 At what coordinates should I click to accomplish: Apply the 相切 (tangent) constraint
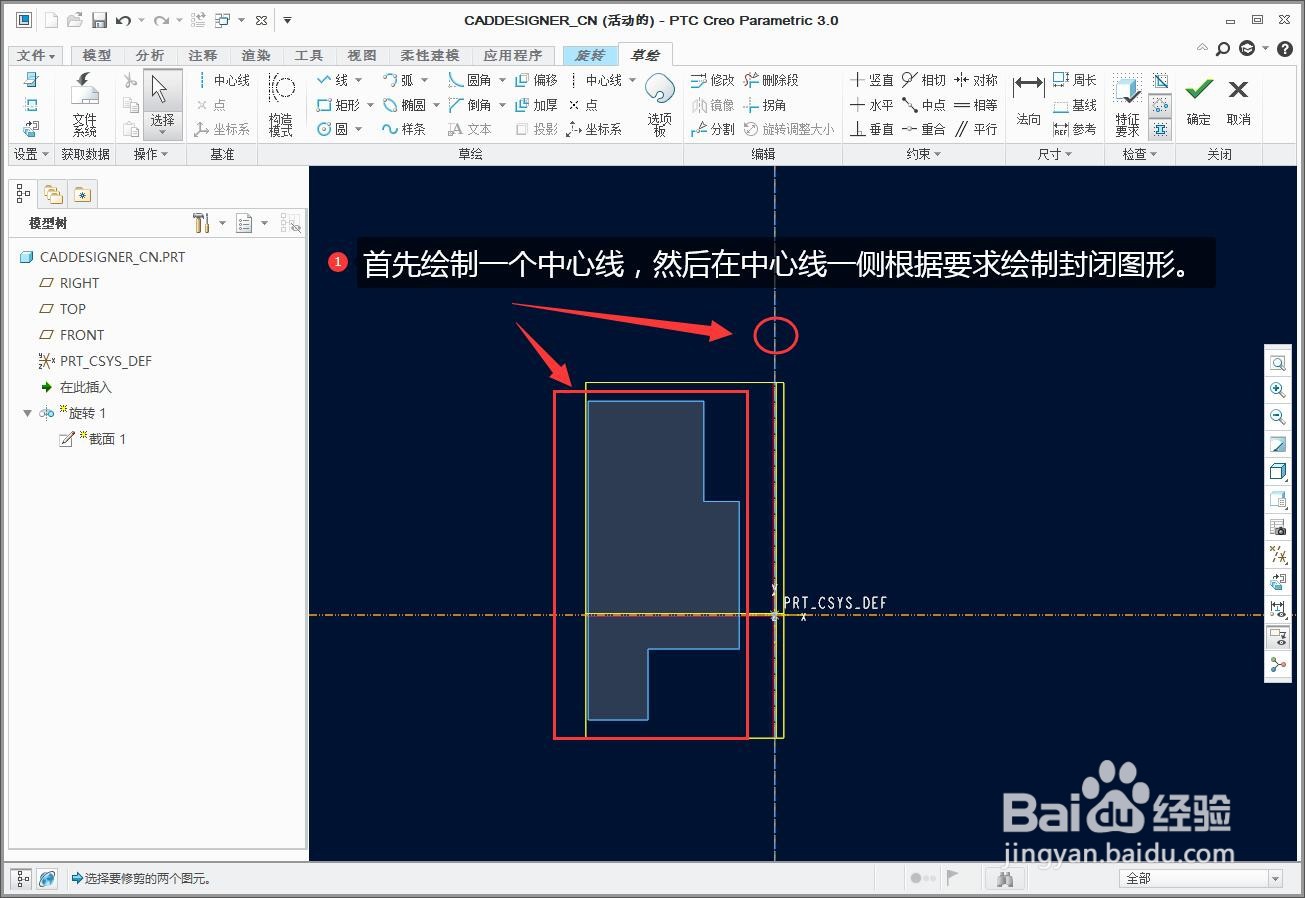click(924, 80)
